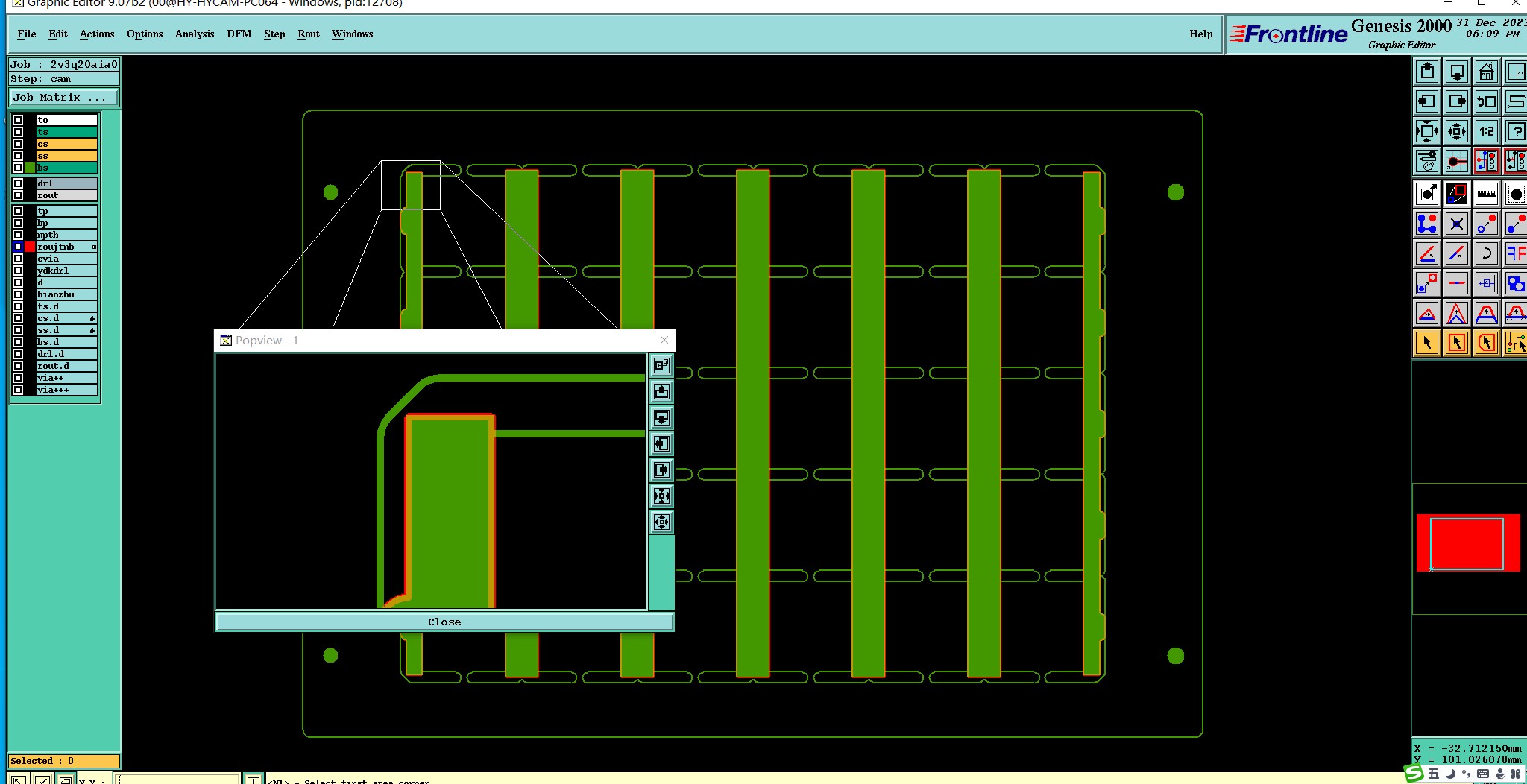Viewport: 1527px width, 784px height.
Task: Click the triangle corner edit icon
Action: point(1427,313)
